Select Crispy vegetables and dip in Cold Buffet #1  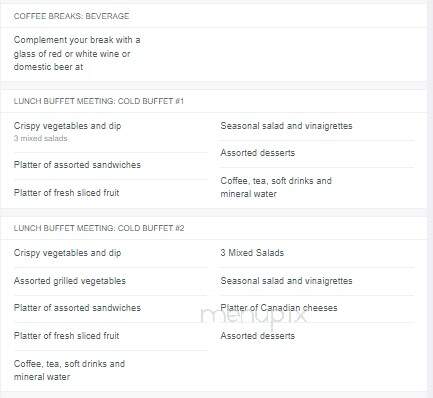(x=67, y=126)
